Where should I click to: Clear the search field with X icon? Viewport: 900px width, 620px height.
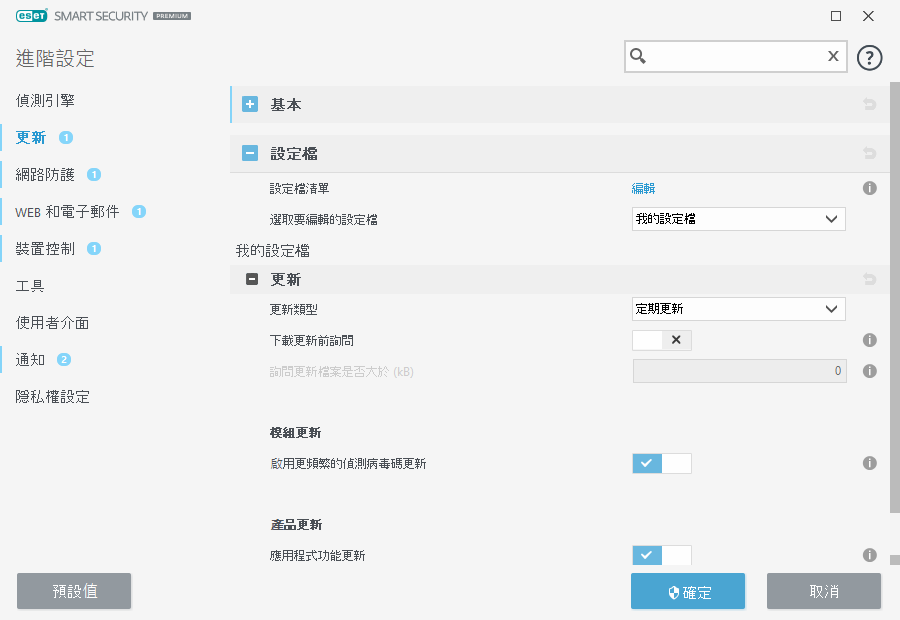tap(832, 57)
